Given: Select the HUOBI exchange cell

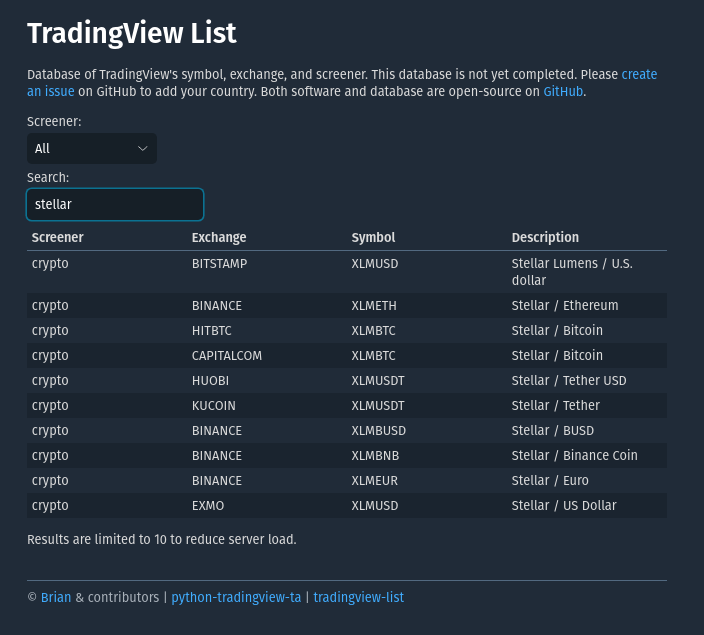Looking at the screenshot, I should click(210, 381).
